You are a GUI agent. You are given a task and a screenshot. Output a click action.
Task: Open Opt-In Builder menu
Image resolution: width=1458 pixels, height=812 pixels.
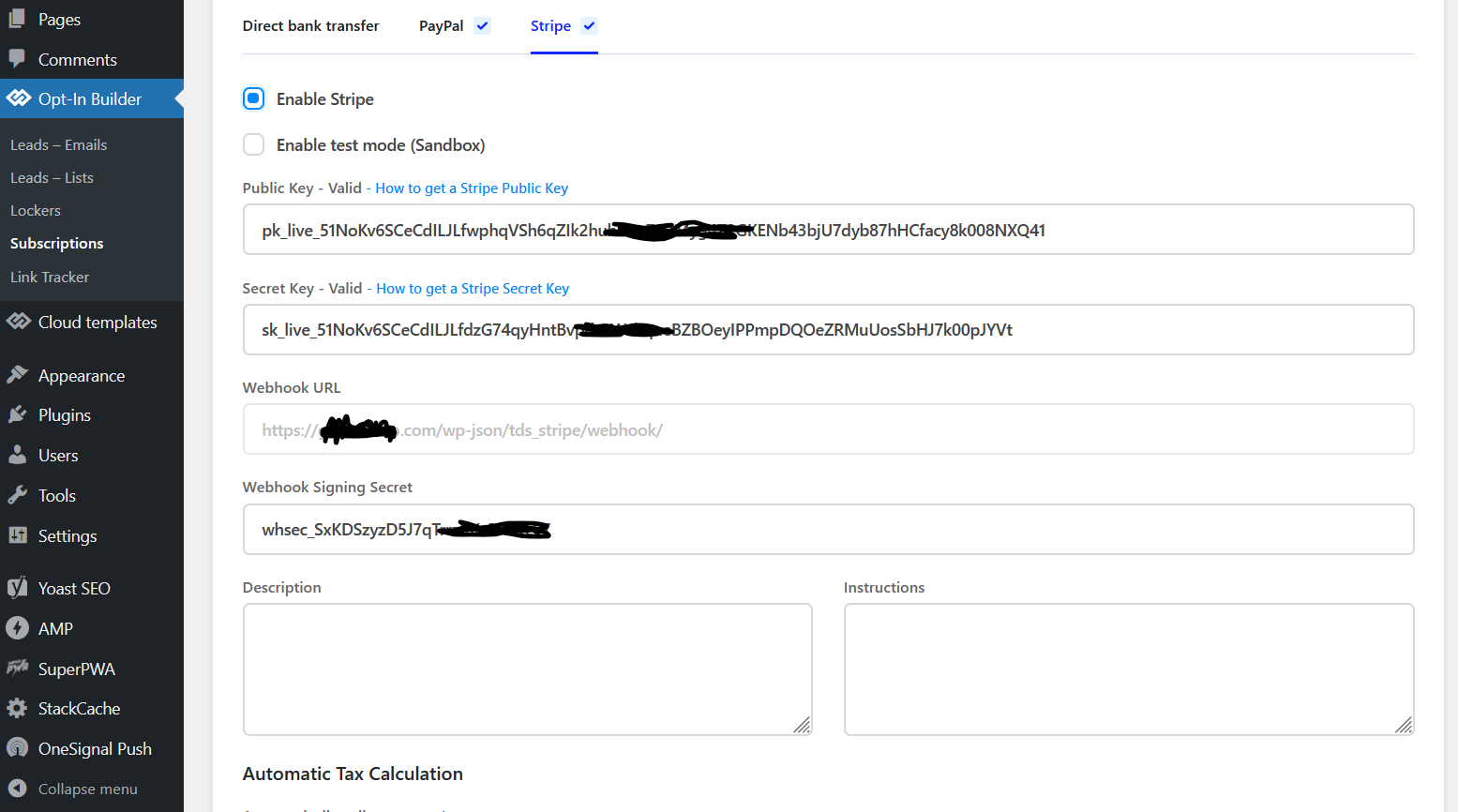point(92,98)
